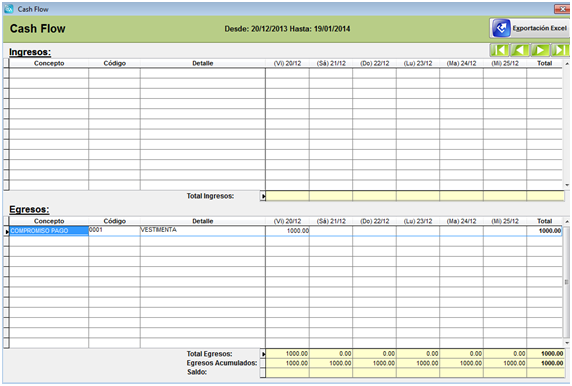The image size is (572, 386).
Task: Click Ingresos Total column header
Action: 544,63
